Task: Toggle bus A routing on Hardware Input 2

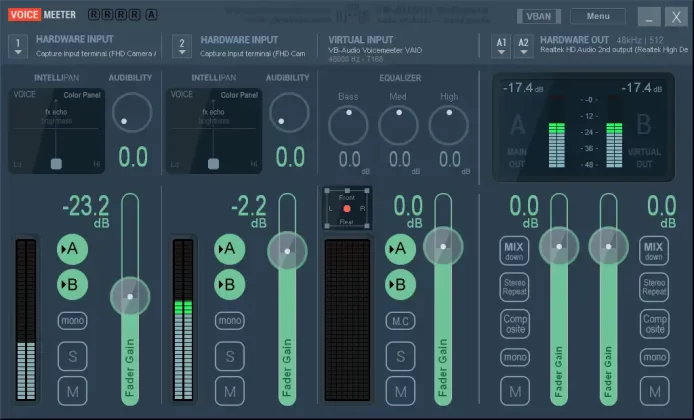Action: tap(229, 249)
